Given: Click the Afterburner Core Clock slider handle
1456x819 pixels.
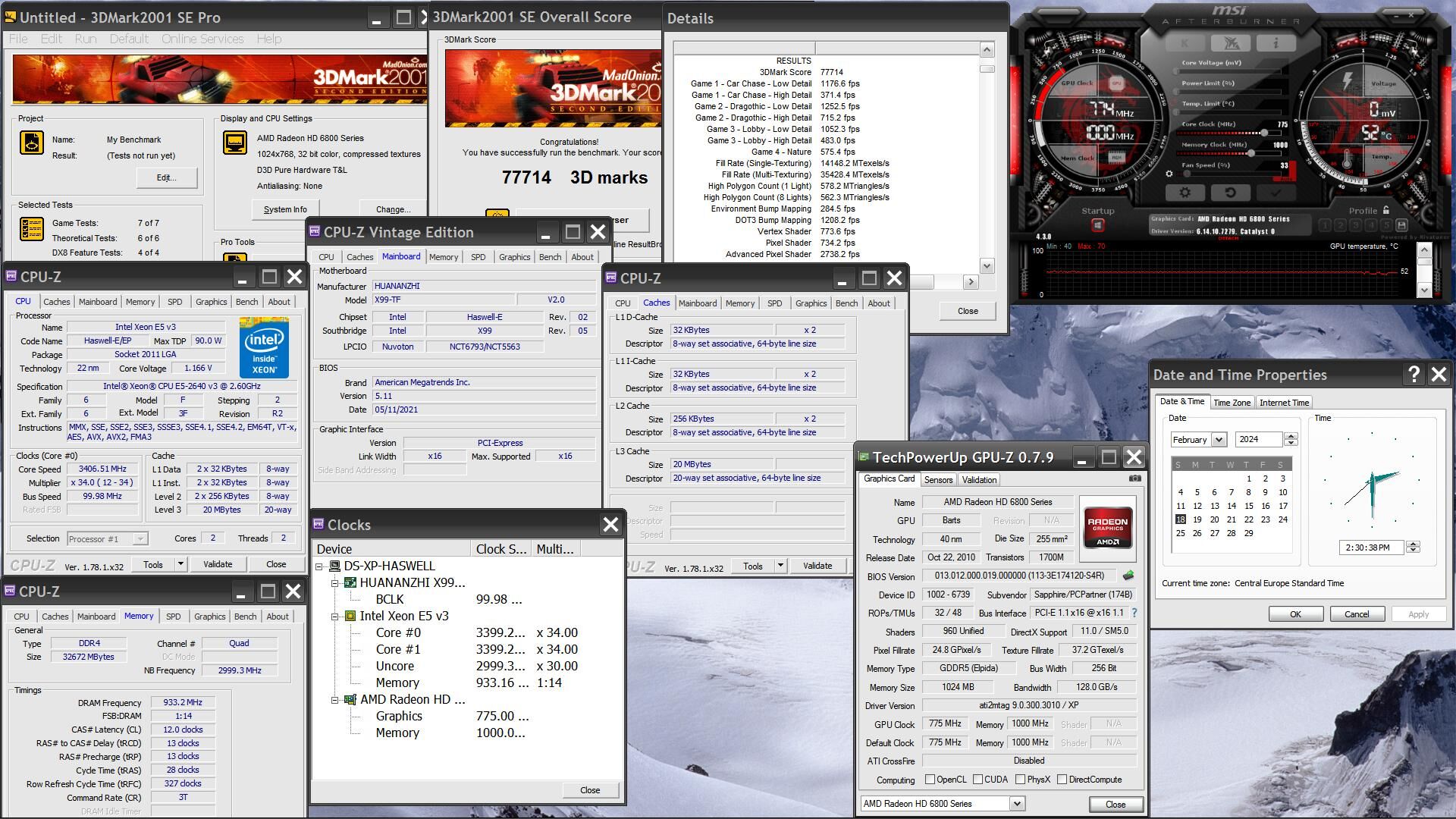Looking at the screenshot, I should click(1264, 133).
